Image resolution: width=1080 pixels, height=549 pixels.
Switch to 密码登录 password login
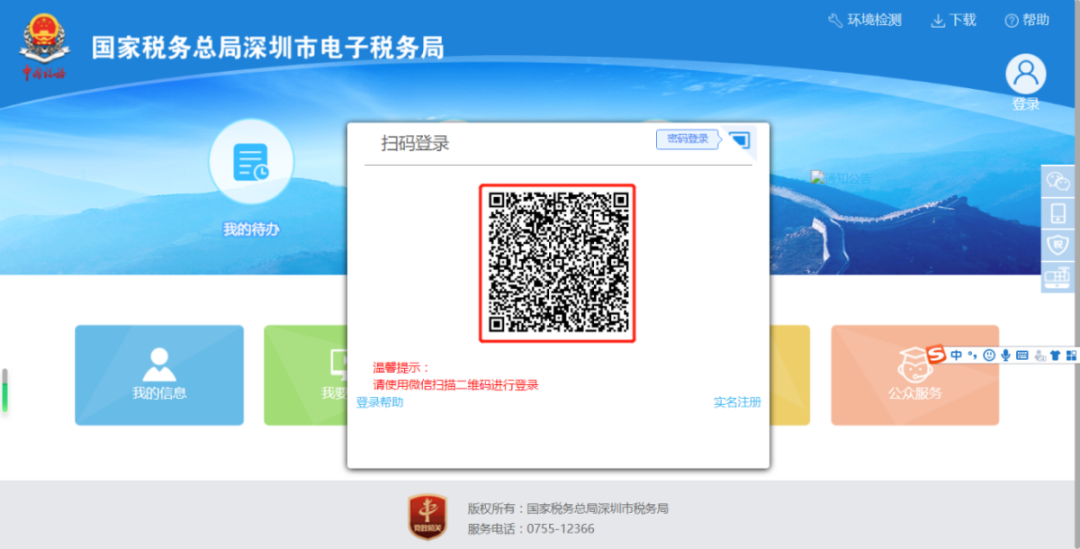pos(687,138)
